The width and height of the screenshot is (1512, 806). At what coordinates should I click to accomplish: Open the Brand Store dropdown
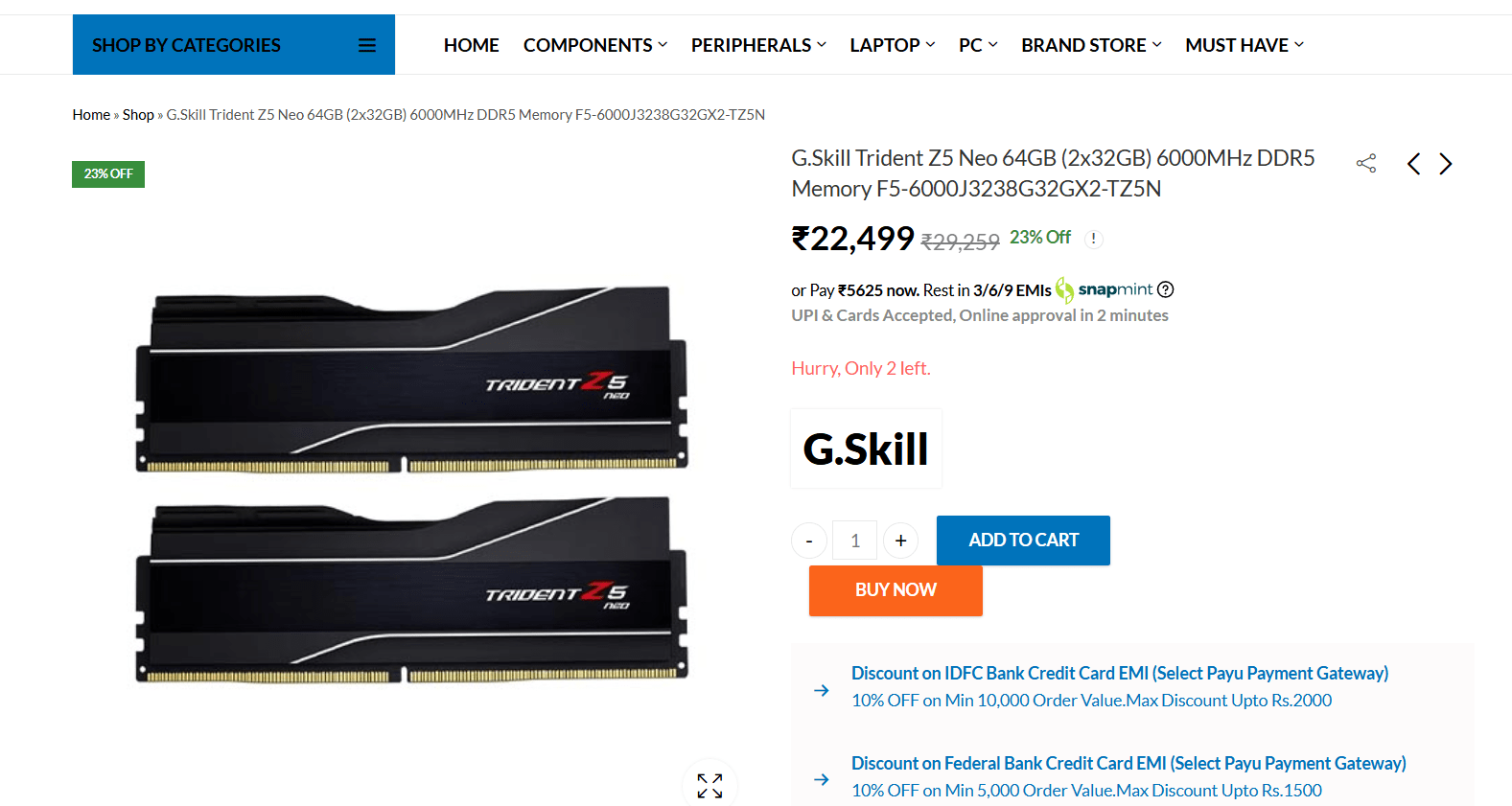1091,45
